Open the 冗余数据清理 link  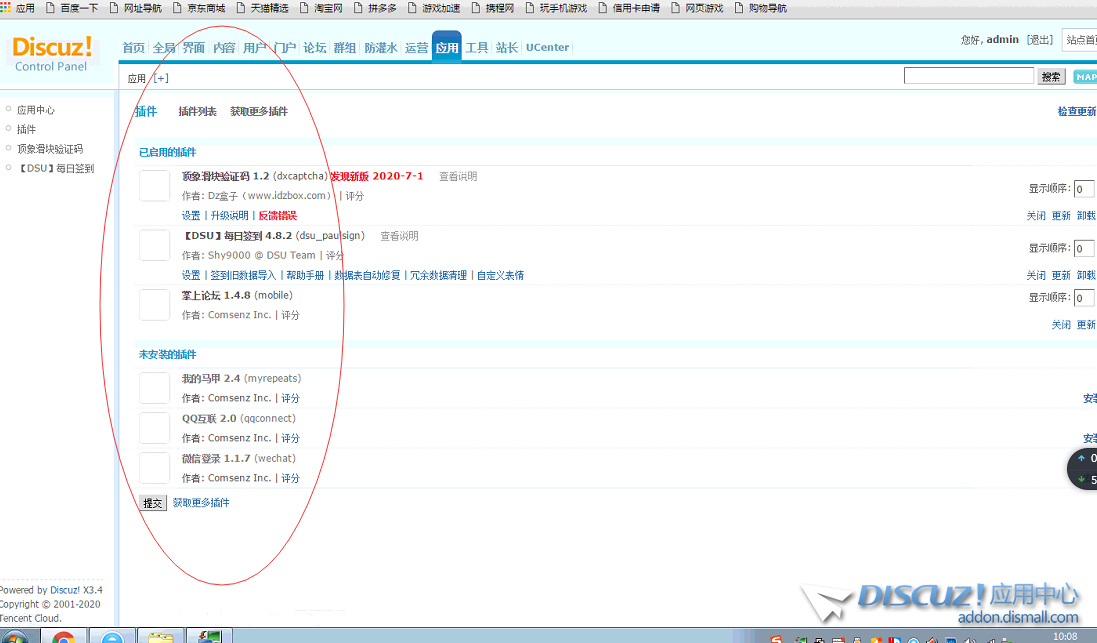(x=438, y=275)
